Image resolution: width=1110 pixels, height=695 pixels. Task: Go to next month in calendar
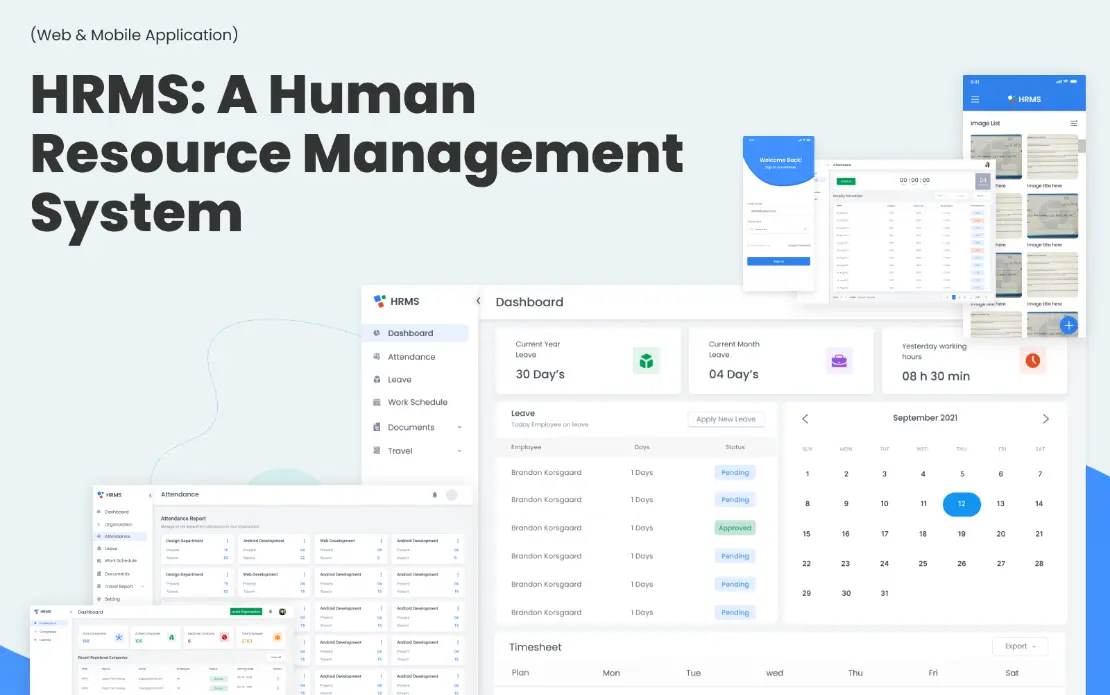point(1046,418)
